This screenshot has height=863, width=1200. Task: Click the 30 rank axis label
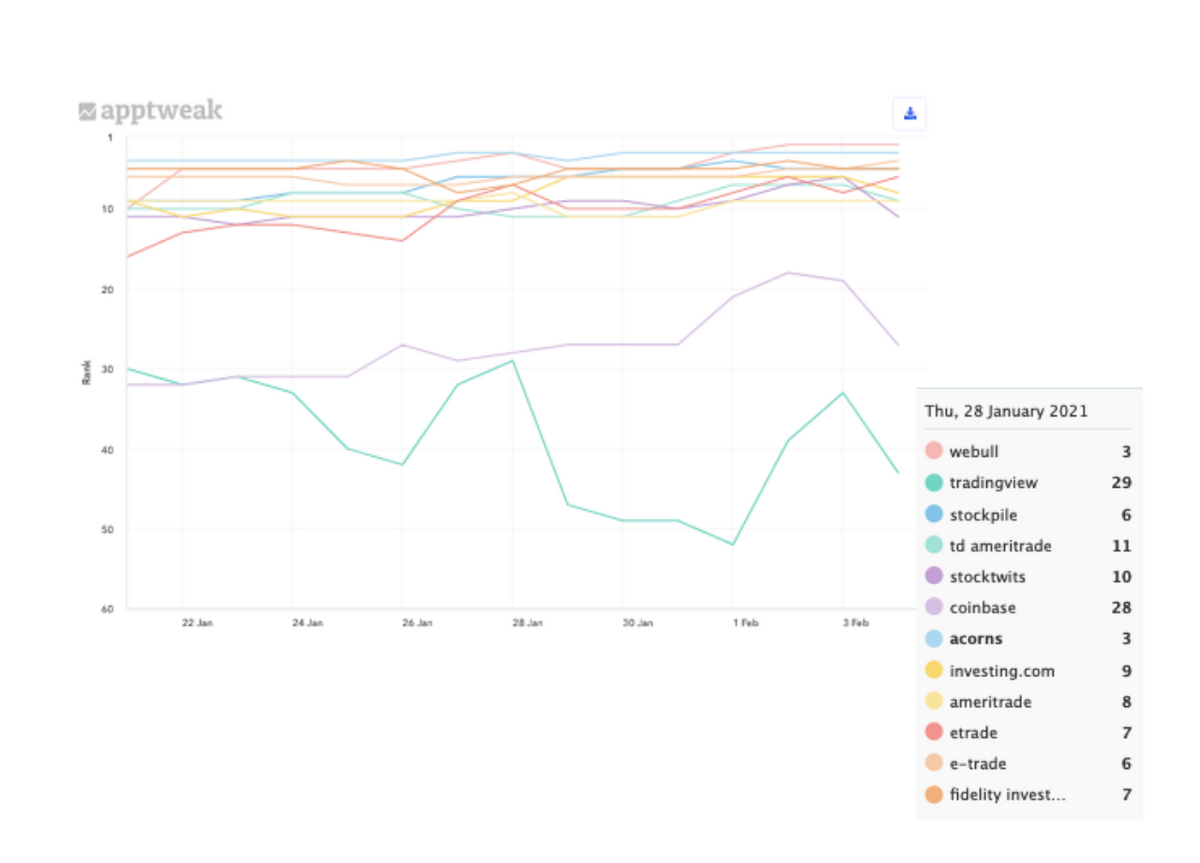coord(108,369)
